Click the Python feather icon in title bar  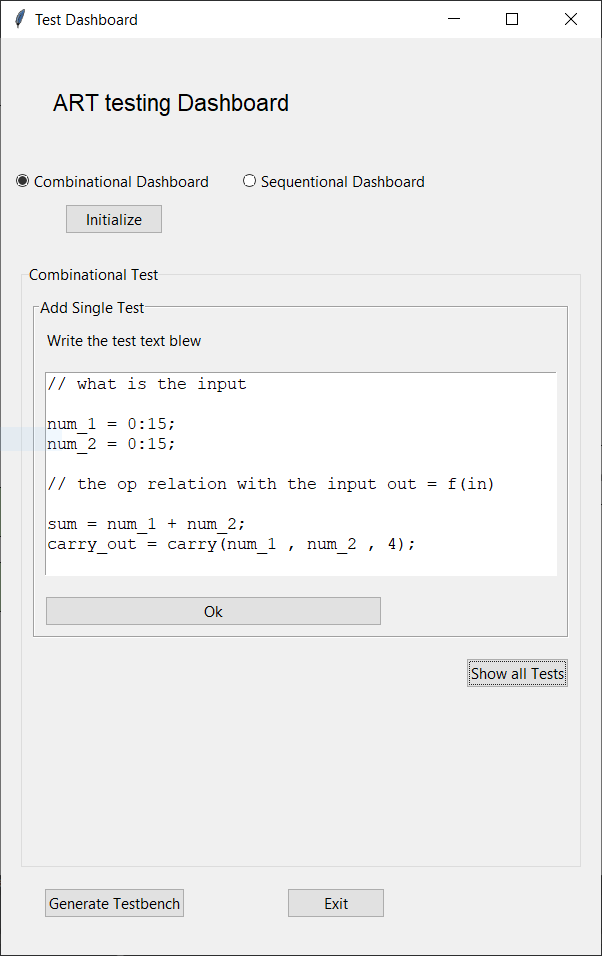18,19
